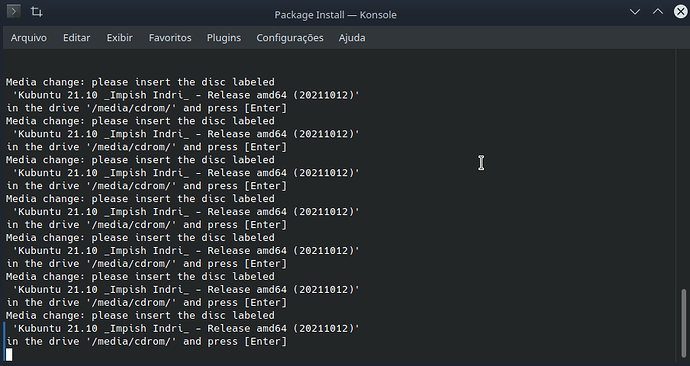The image size is (690, 366).
Task: Open the Configurações menu
Action: click(x=290, y=38)
